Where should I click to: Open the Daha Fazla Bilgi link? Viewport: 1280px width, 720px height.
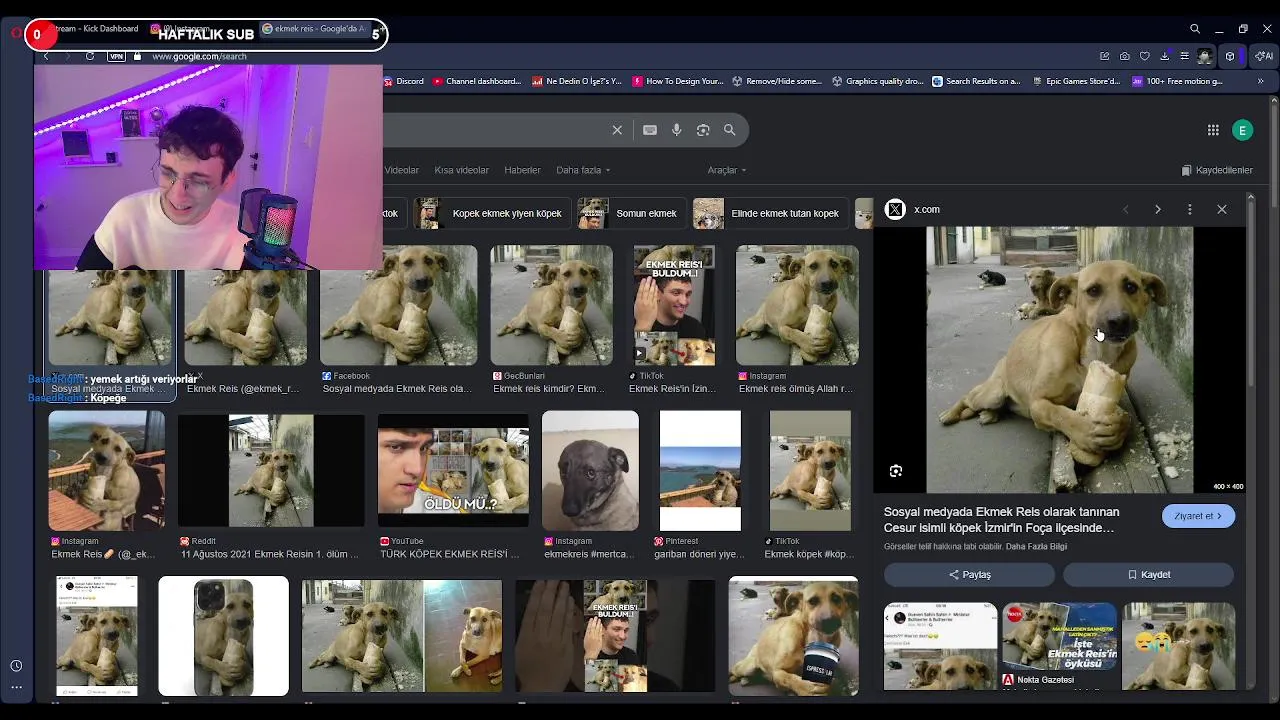(x=1036, y=547)
